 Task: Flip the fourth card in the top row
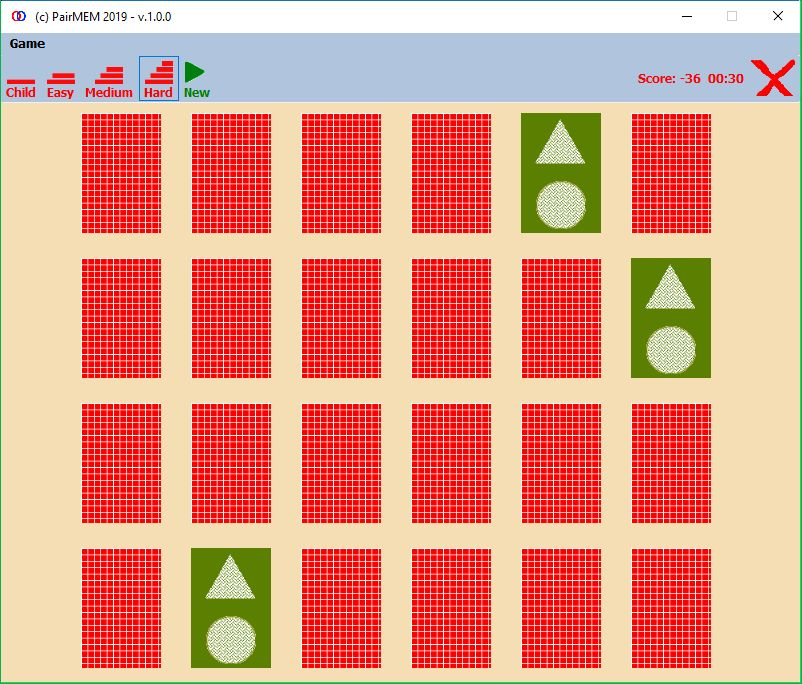coord(451,173)
